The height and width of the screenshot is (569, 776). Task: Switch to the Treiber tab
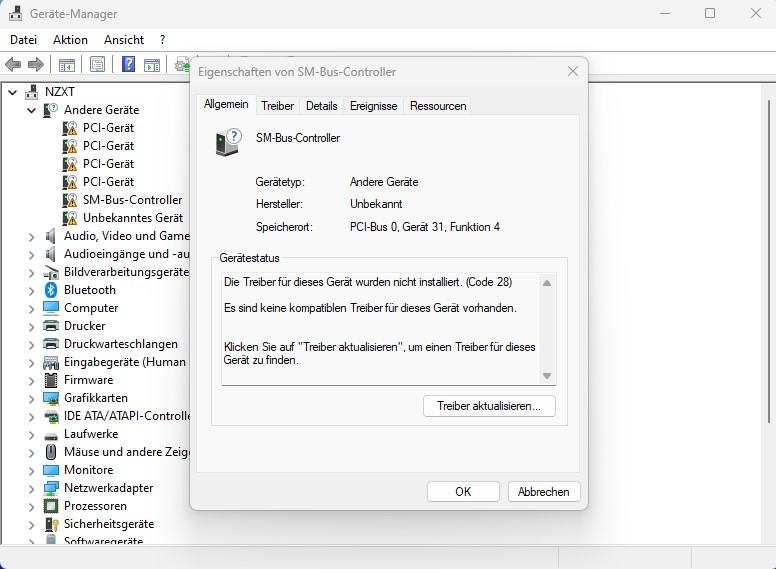[x=277, y=106]
